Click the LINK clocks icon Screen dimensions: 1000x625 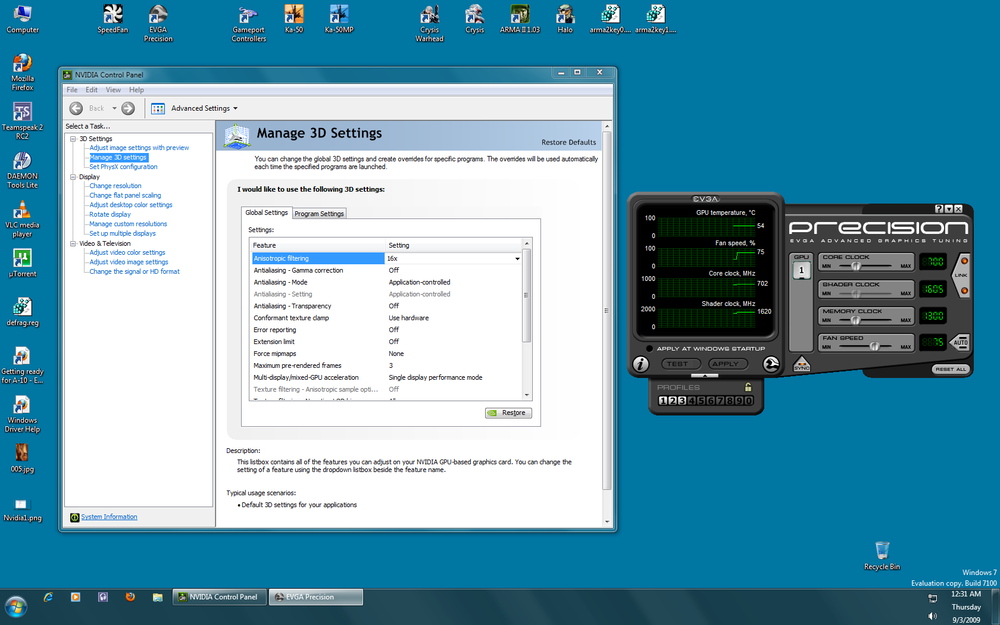pyautogui.click(x=961, y=276)
